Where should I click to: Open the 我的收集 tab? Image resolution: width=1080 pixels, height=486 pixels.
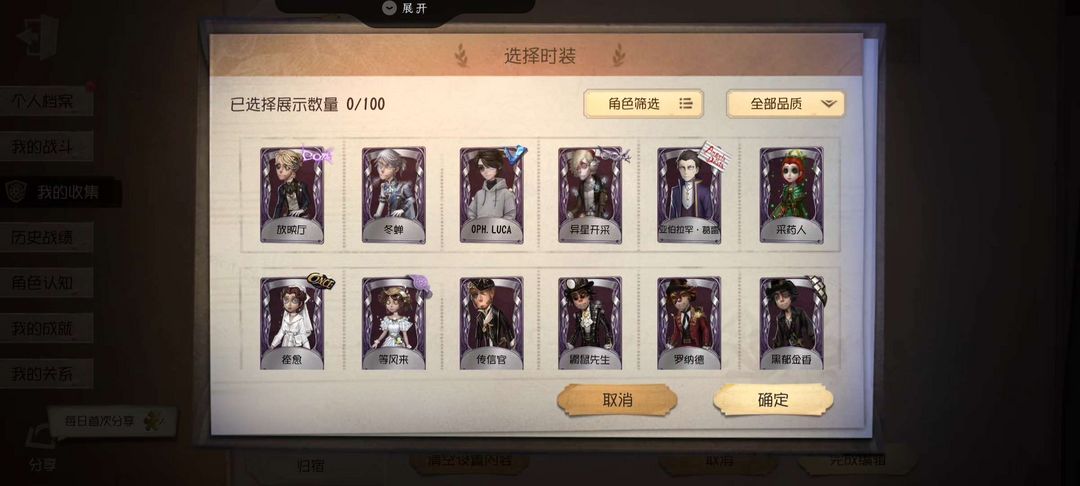pos(61,192)
